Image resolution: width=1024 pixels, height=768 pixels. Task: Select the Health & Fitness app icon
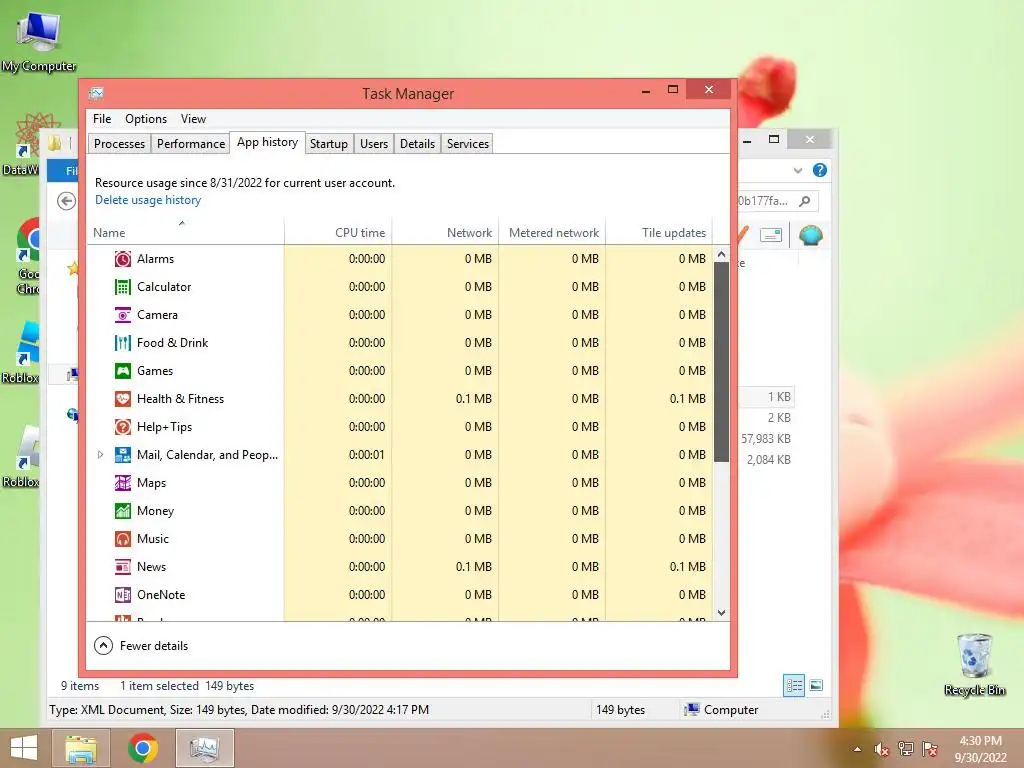pyautogui.click(x=123, y=399)
